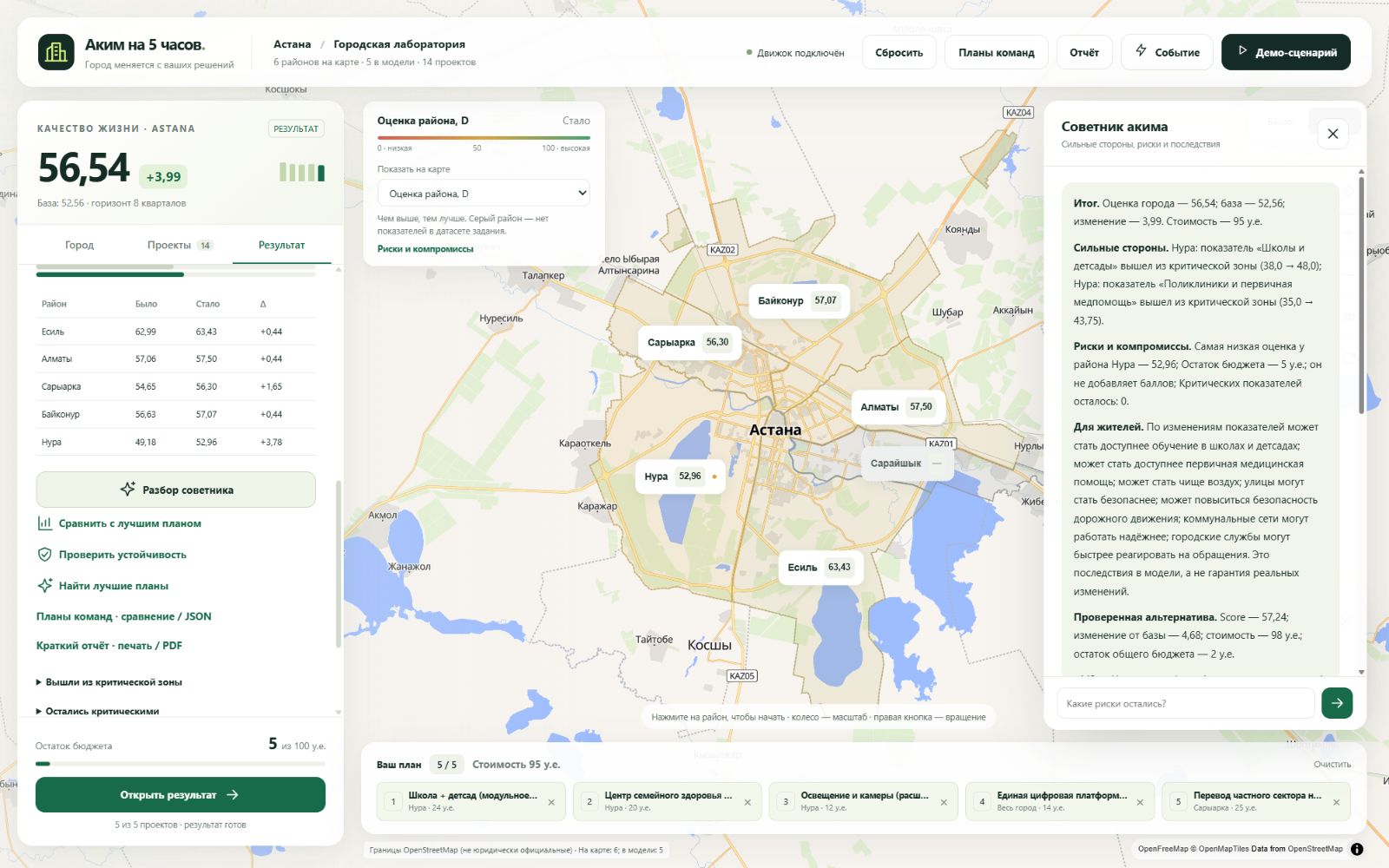The width and height of the screenshot is (1389, 868).
Task: Click the РЕЗУЛЬТАТ badge in quality card
Action: (x=296, y=128)
